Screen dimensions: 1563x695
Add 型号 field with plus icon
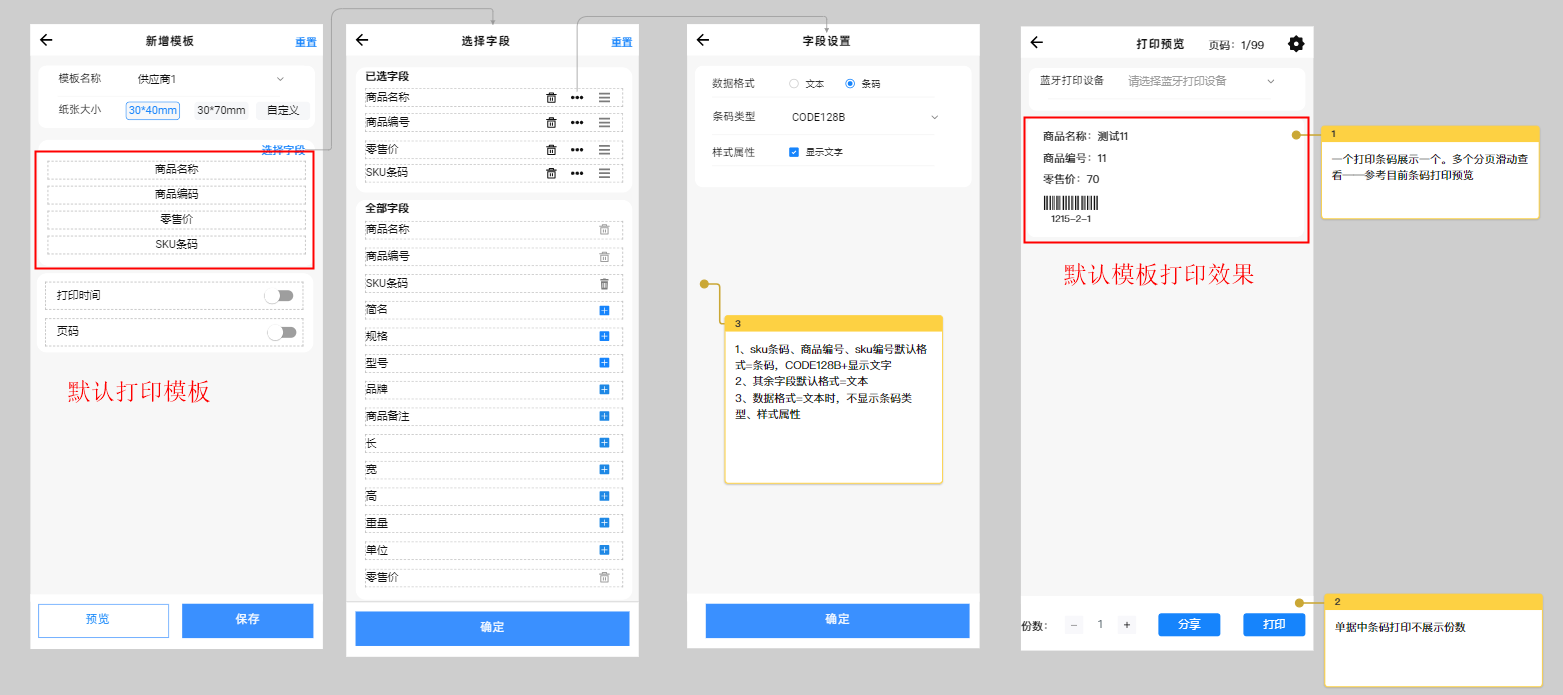coord(604,363)
